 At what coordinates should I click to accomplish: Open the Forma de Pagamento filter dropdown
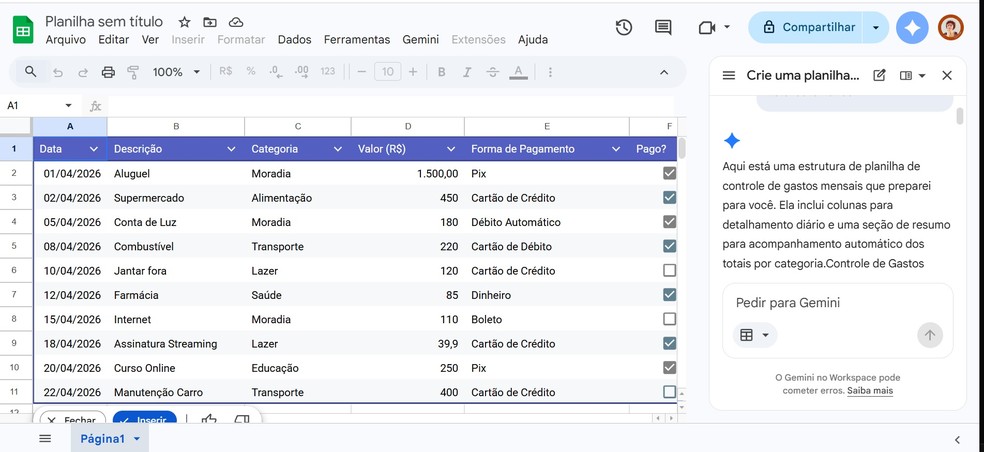click(616, 149)
